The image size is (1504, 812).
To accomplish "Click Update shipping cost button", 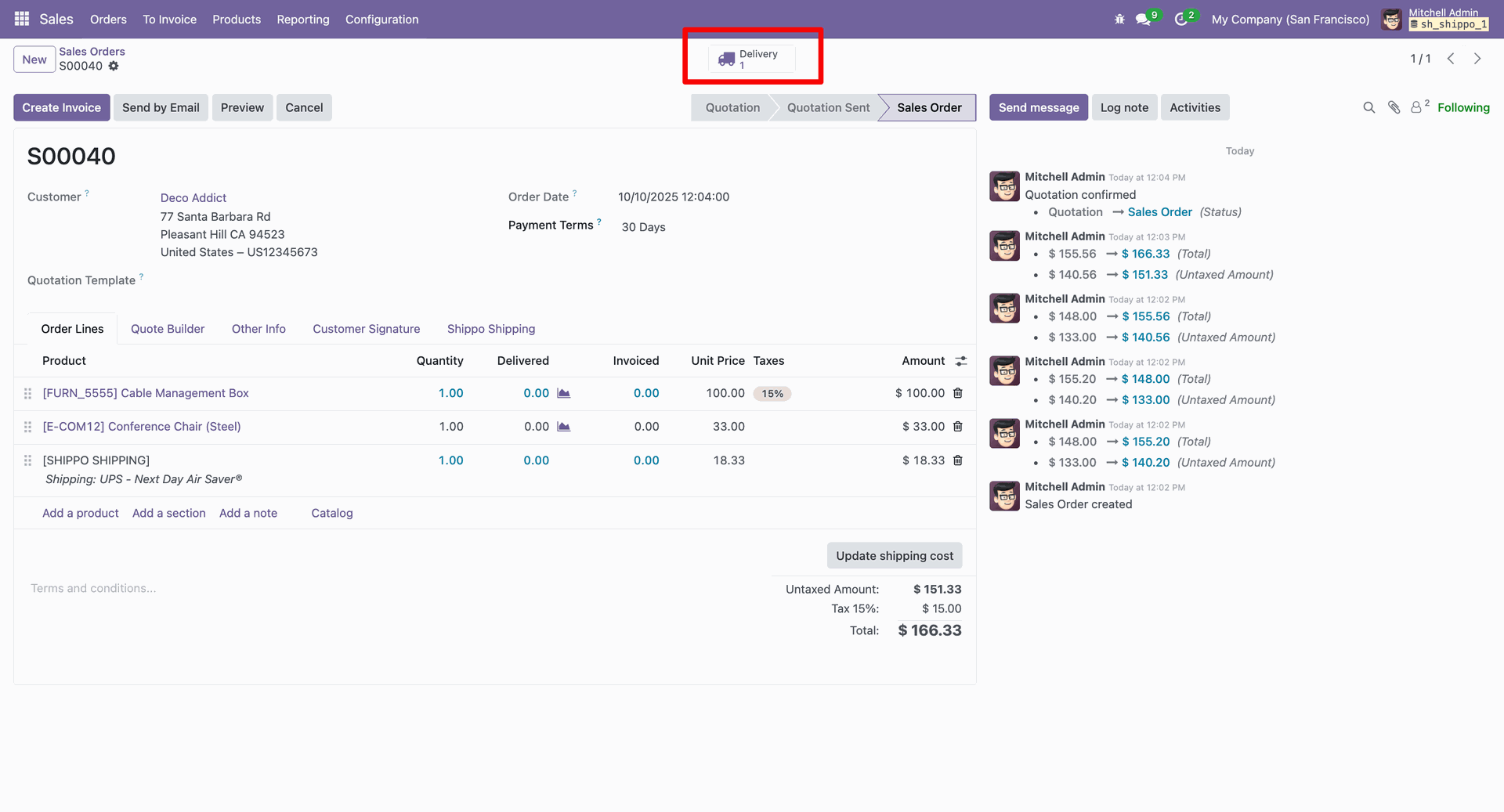I will click(x=894, y=555).
